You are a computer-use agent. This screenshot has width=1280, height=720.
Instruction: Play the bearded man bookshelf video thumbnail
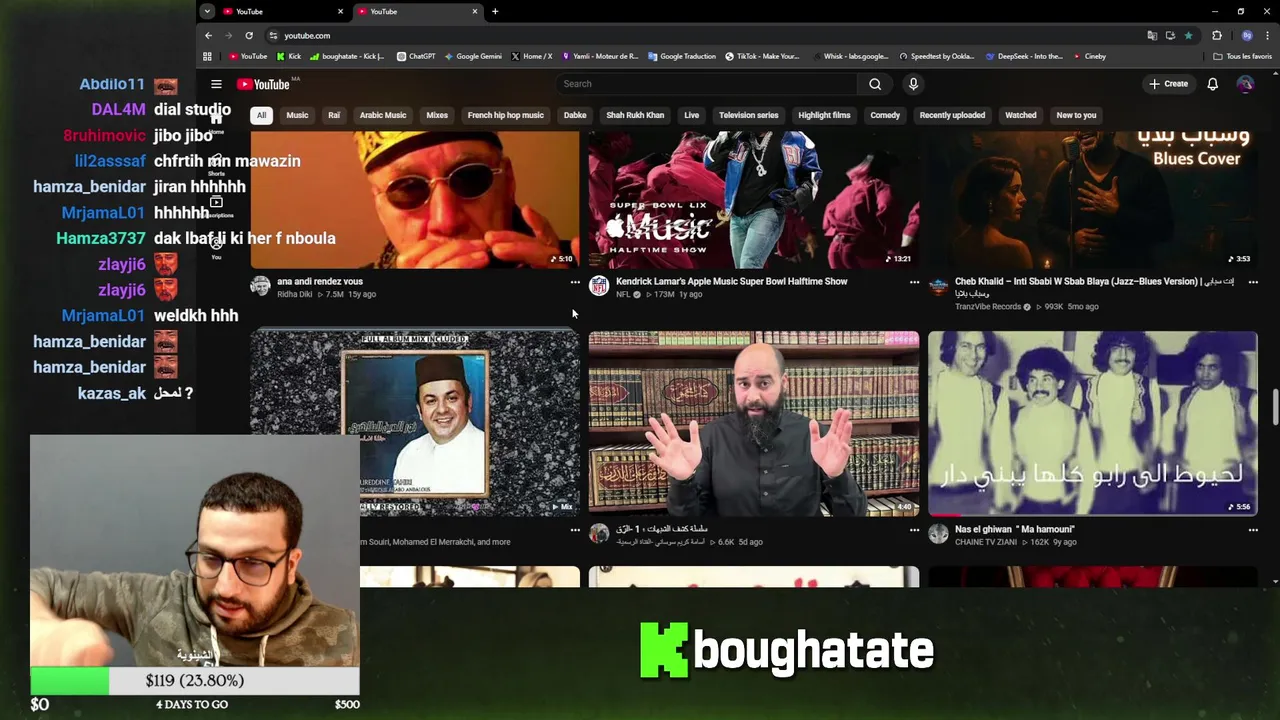tap(753, 424)
